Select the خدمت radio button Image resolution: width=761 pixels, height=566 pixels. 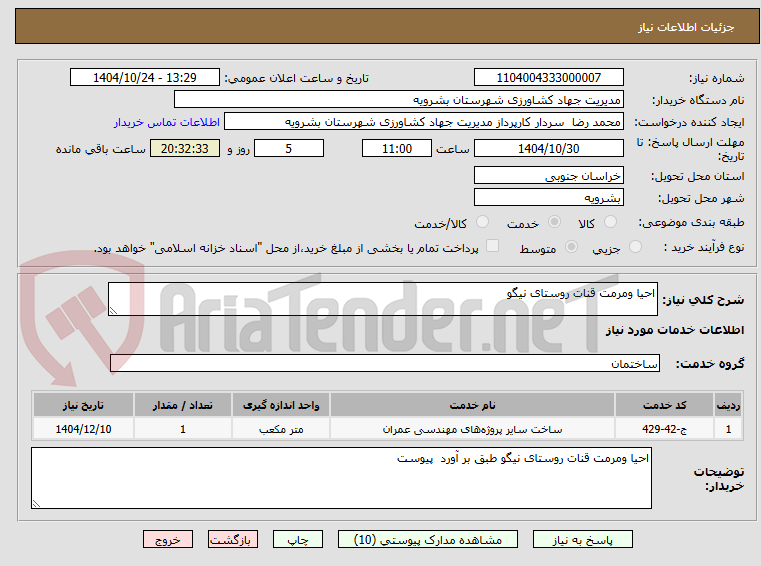tap(554, 222)
